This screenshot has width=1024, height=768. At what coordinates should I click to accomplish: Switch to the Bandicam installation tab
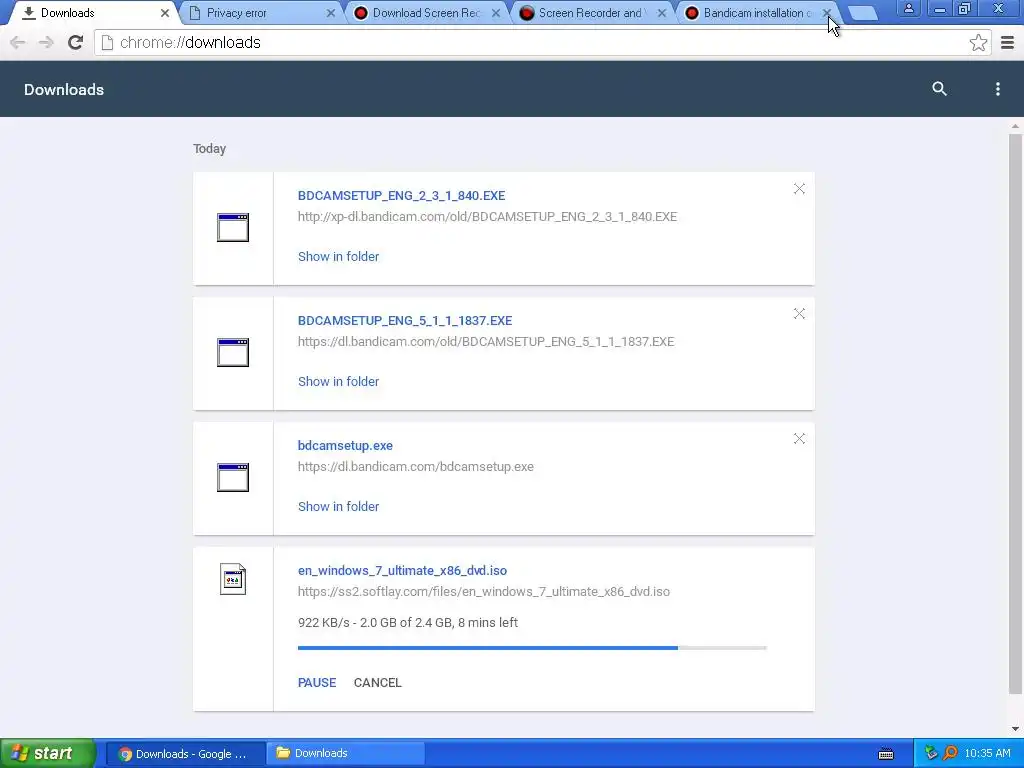[x=756, y=13]
